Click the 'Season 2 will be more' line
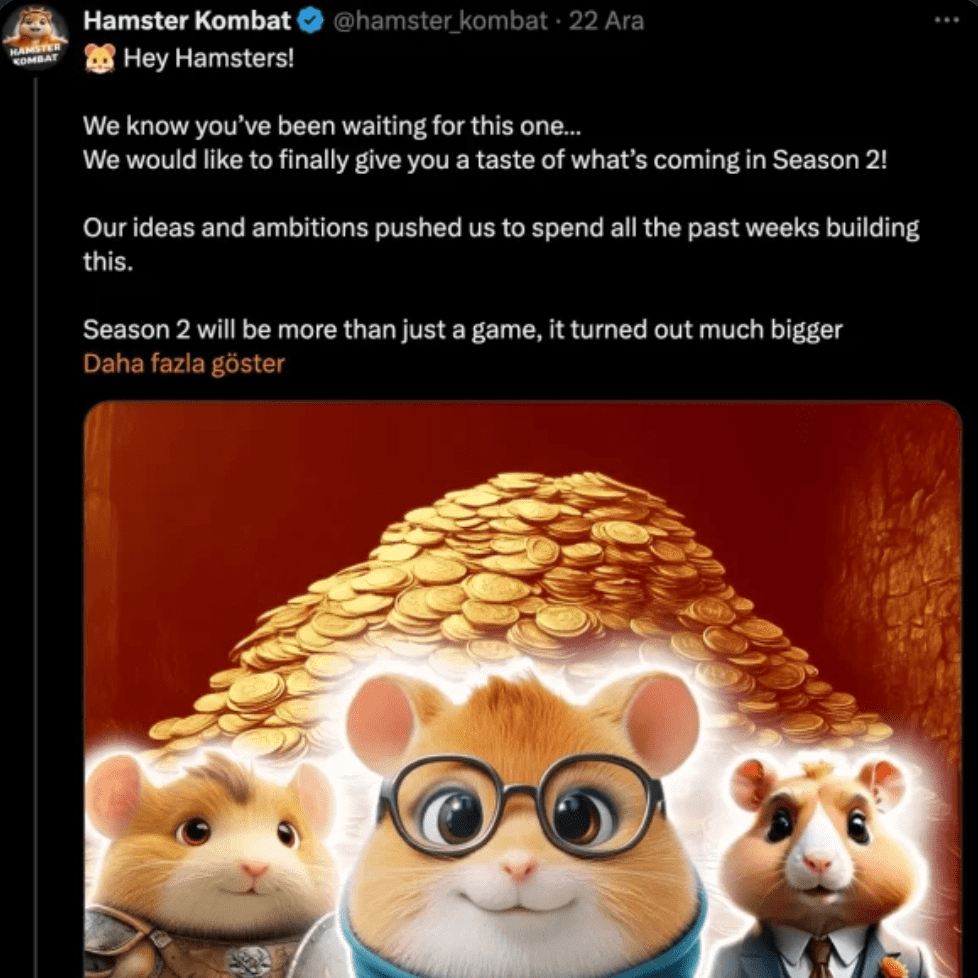The height and width of the screenshot is (978, 978). (x=462, y=329)
